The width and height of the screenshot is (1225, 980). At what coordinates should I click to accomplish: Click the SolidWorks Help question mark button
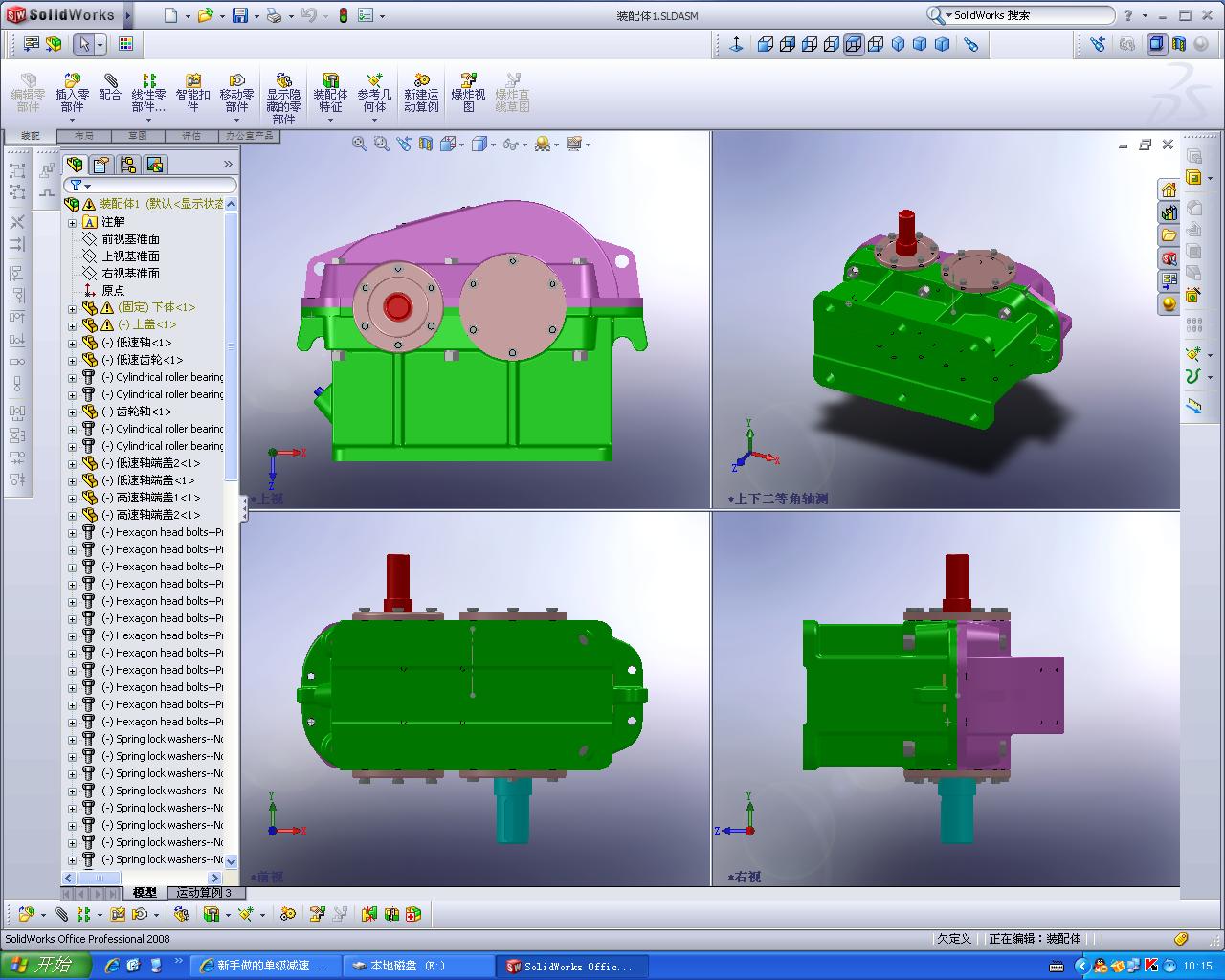tap(1128, 15)
